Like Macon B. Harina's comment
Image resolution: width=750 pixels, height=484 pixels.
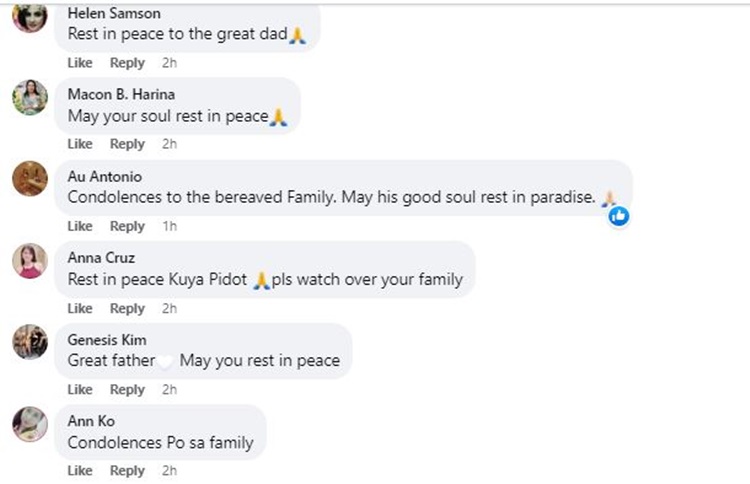[x=80, y=144]
